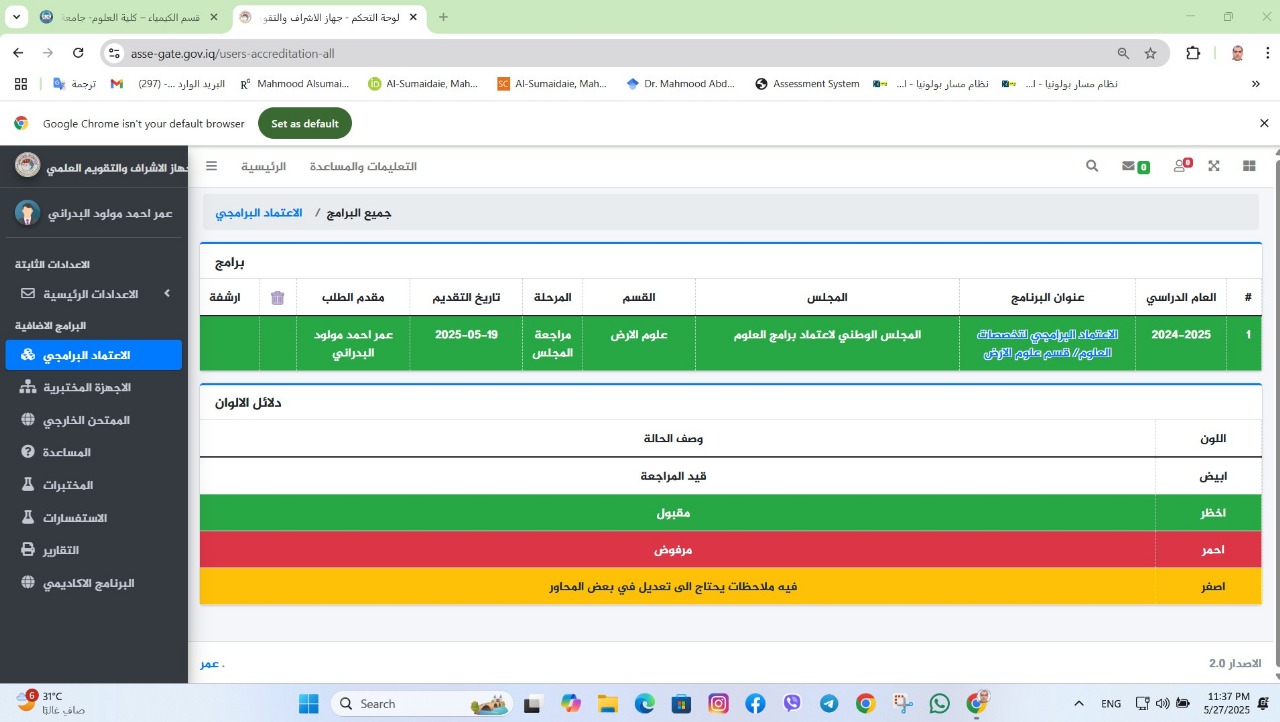Click the search magnifier icon in header
The height and width of the screenshot is (722, 1280).
1092,166
